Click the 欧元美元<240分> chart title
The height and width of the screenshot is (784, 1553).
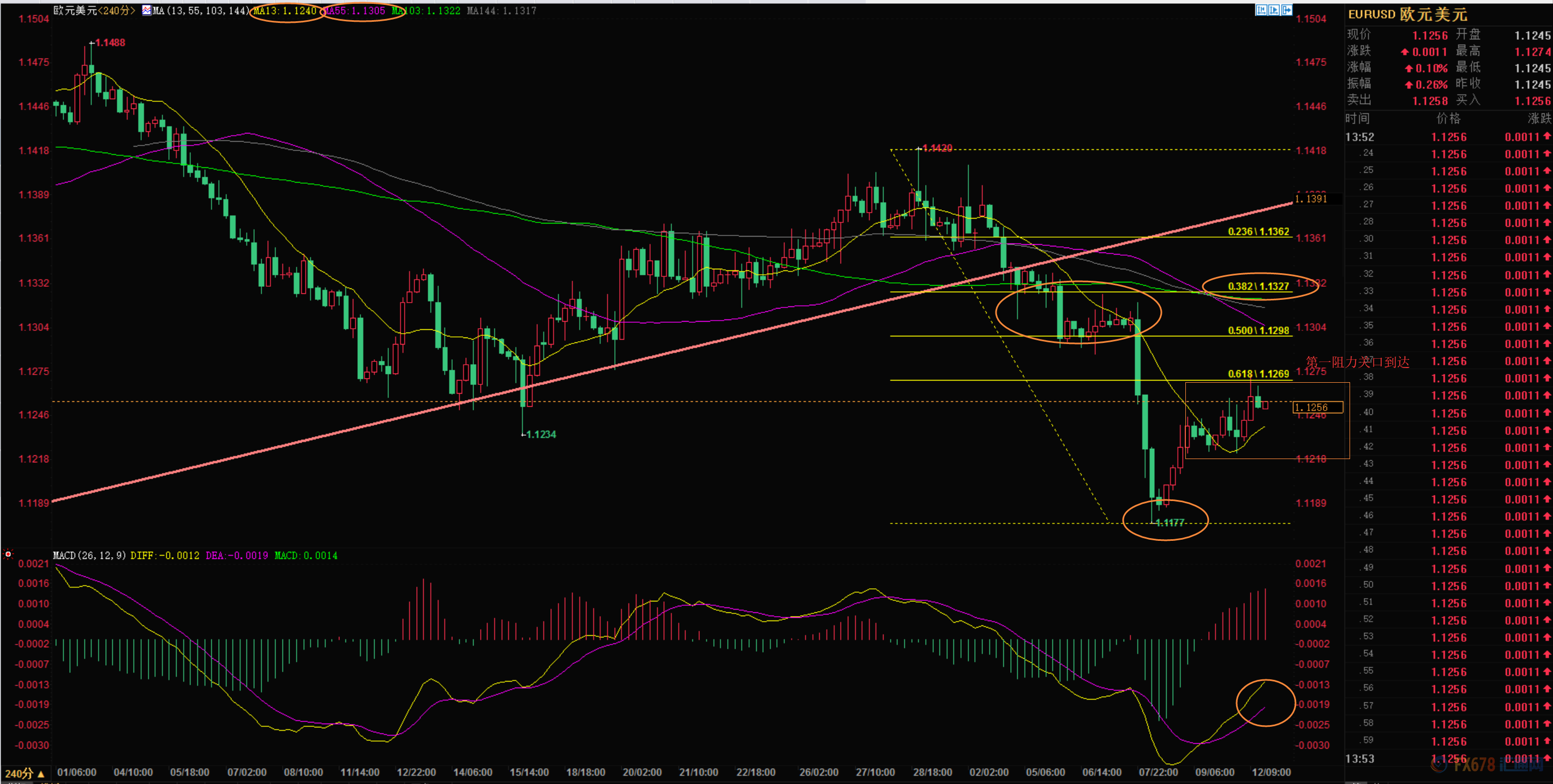click(94, 10)
